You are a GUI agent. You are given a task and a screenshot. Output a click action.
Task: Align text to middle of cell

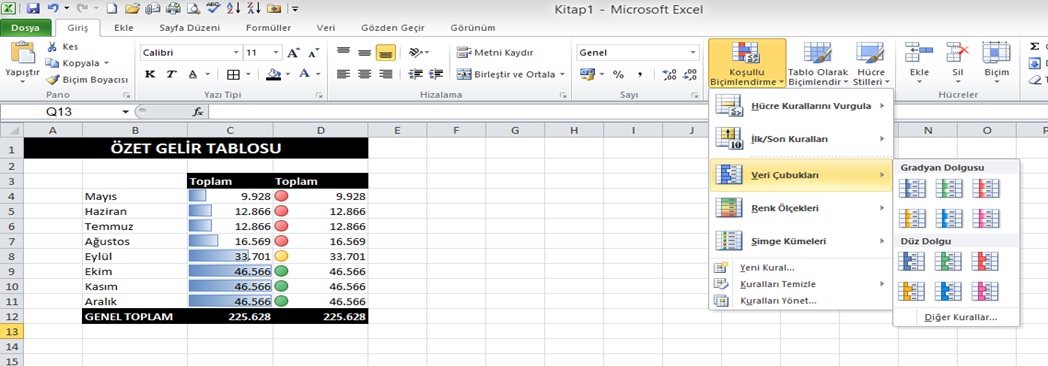point(364,52)
